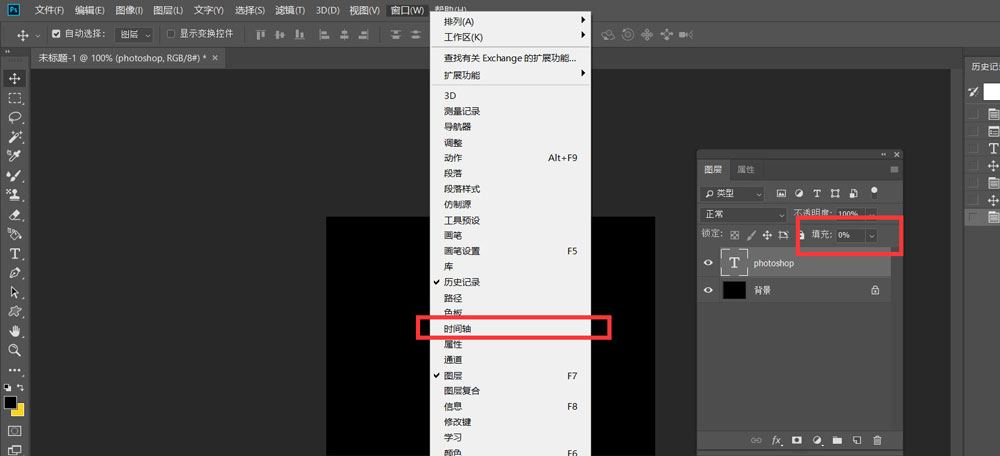This screenshot has height=456, width=1000.
Task: Choose 属性 in the Window menu
Action: (x=512, y=344)
